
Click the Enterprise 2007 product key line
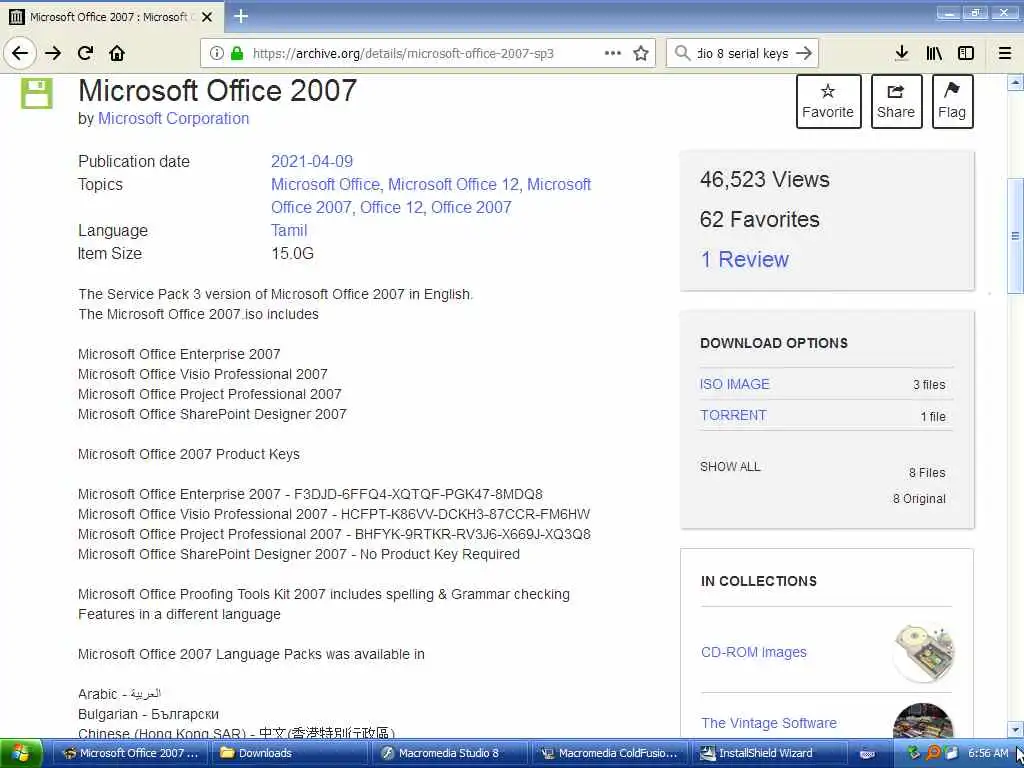click(x=310, y=494)
